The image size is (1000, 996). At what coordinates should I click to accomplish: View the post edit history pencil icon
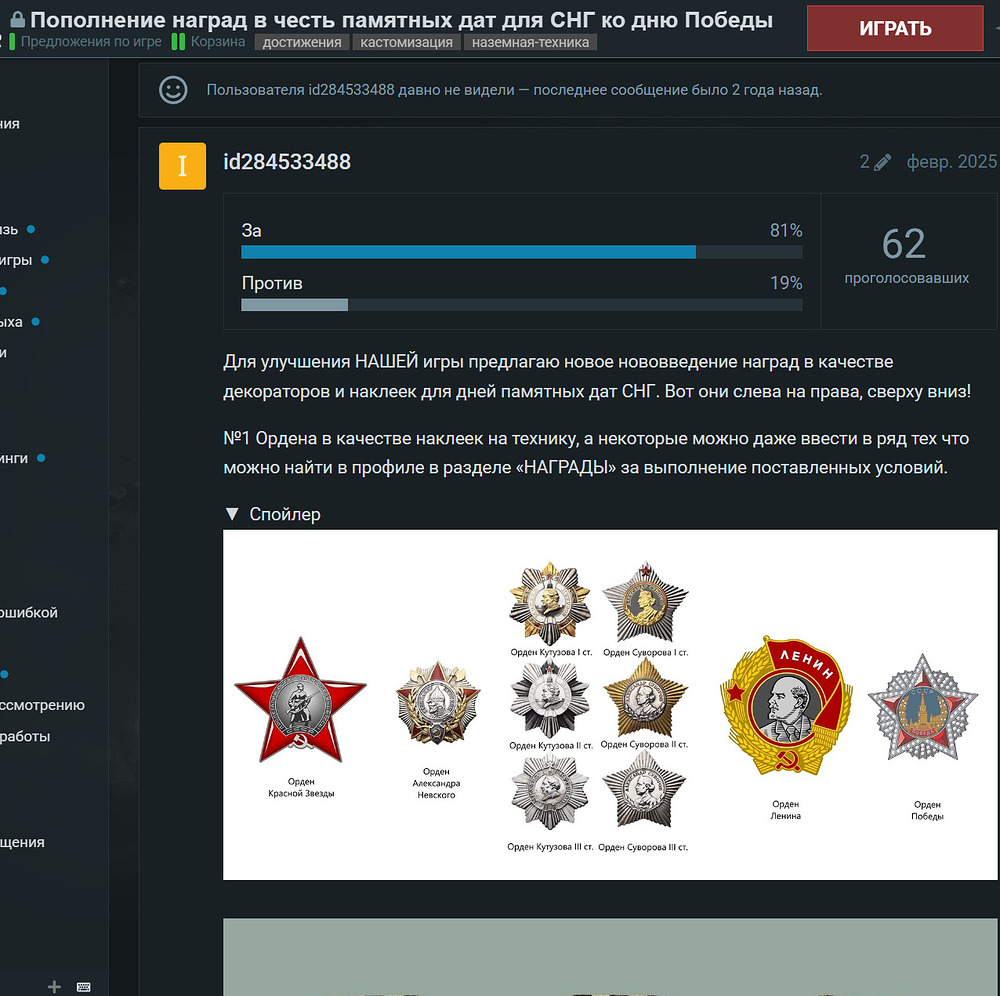click(882, 162)
